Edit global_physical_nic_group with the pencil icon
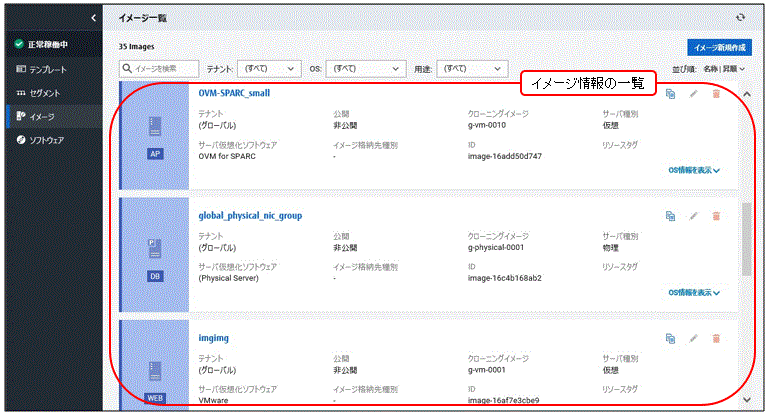 pos(693,216)
